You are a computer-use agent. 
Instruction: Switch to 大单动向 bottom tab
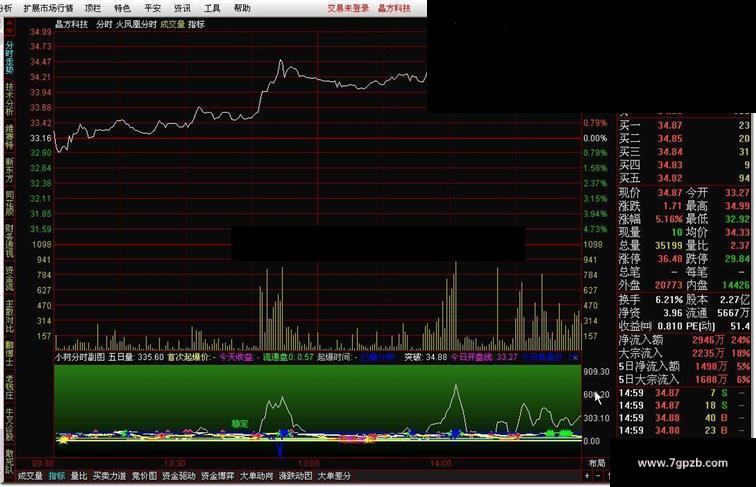(256, 476)
